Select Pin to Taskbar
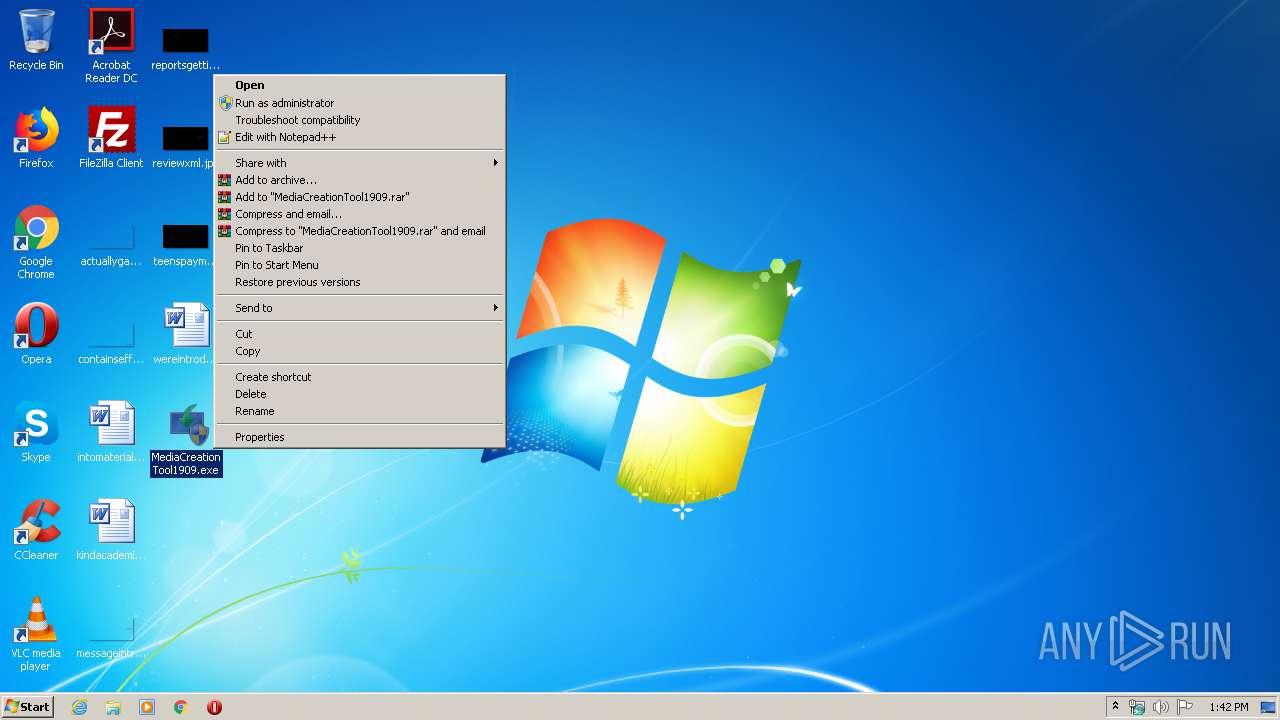The height and width of the screenshot is (720, 1280). [x=360, y=248]
